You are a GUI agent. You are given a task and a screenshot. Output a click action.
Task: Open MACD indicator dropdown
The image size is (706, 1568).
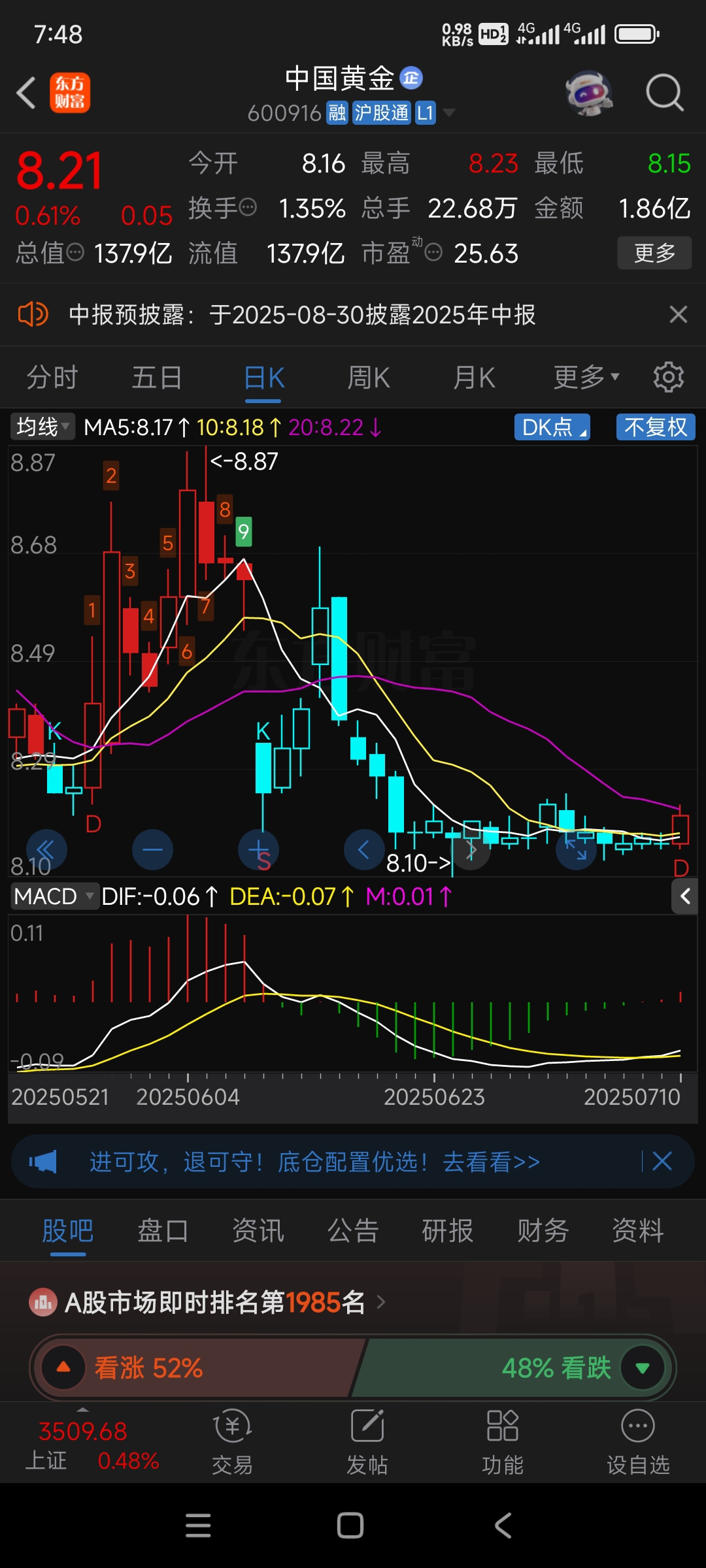(54, 896)
